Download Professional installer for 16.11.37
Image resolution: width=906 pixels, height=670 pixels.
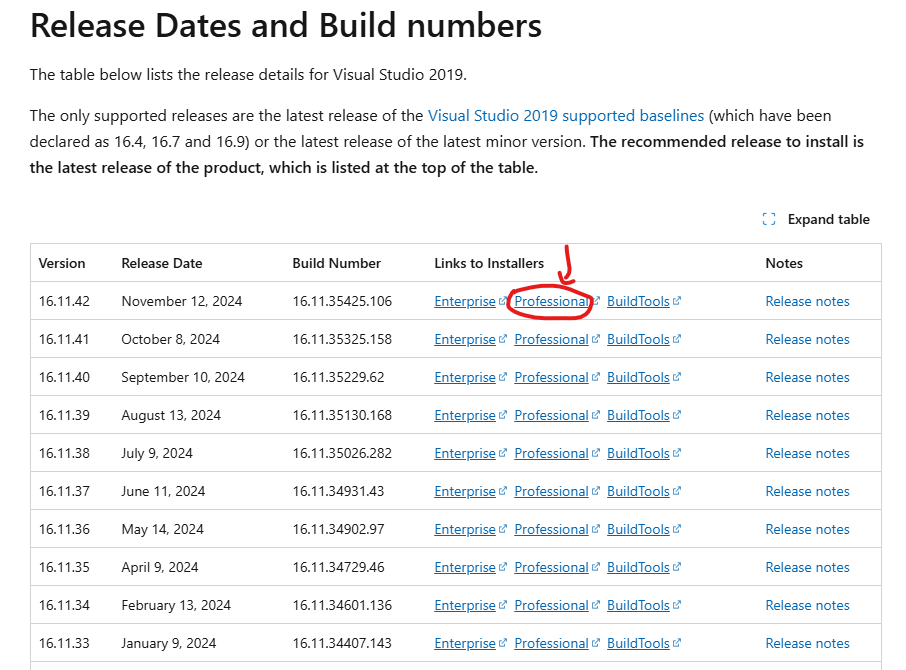[551, 492]
